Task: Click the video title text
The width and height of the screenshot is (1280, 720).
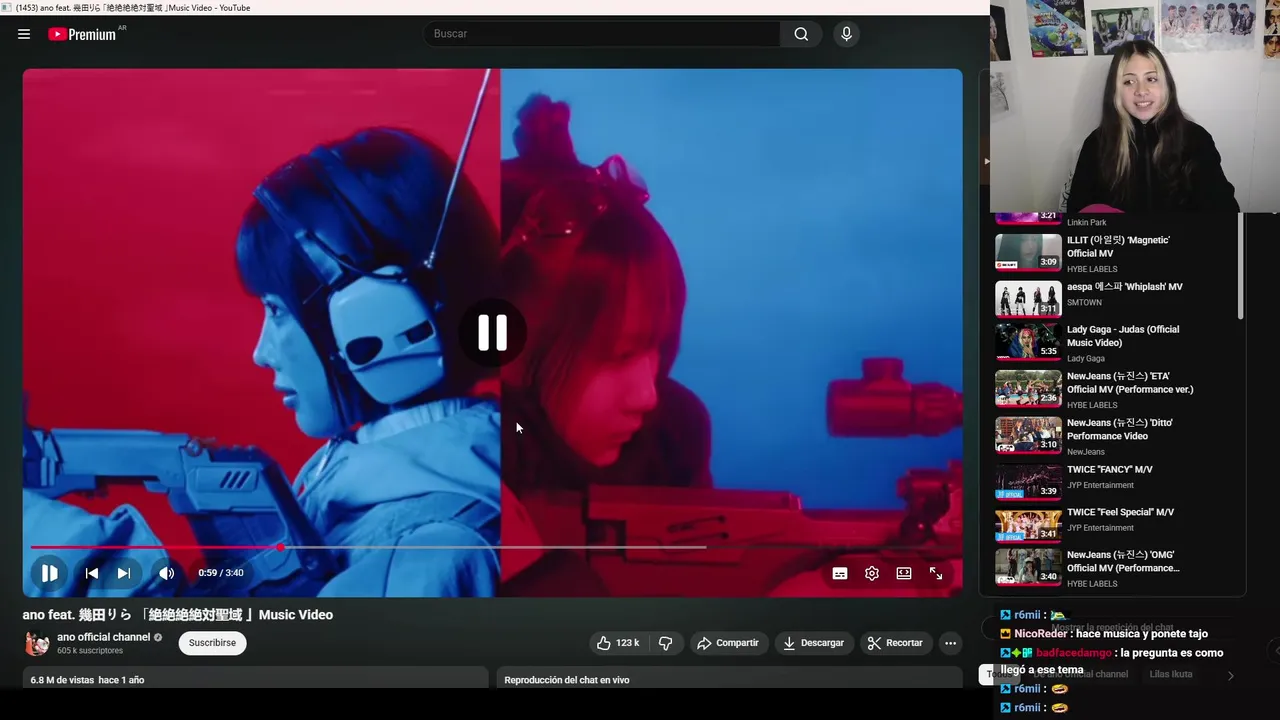Action: (x=178, y=615)
